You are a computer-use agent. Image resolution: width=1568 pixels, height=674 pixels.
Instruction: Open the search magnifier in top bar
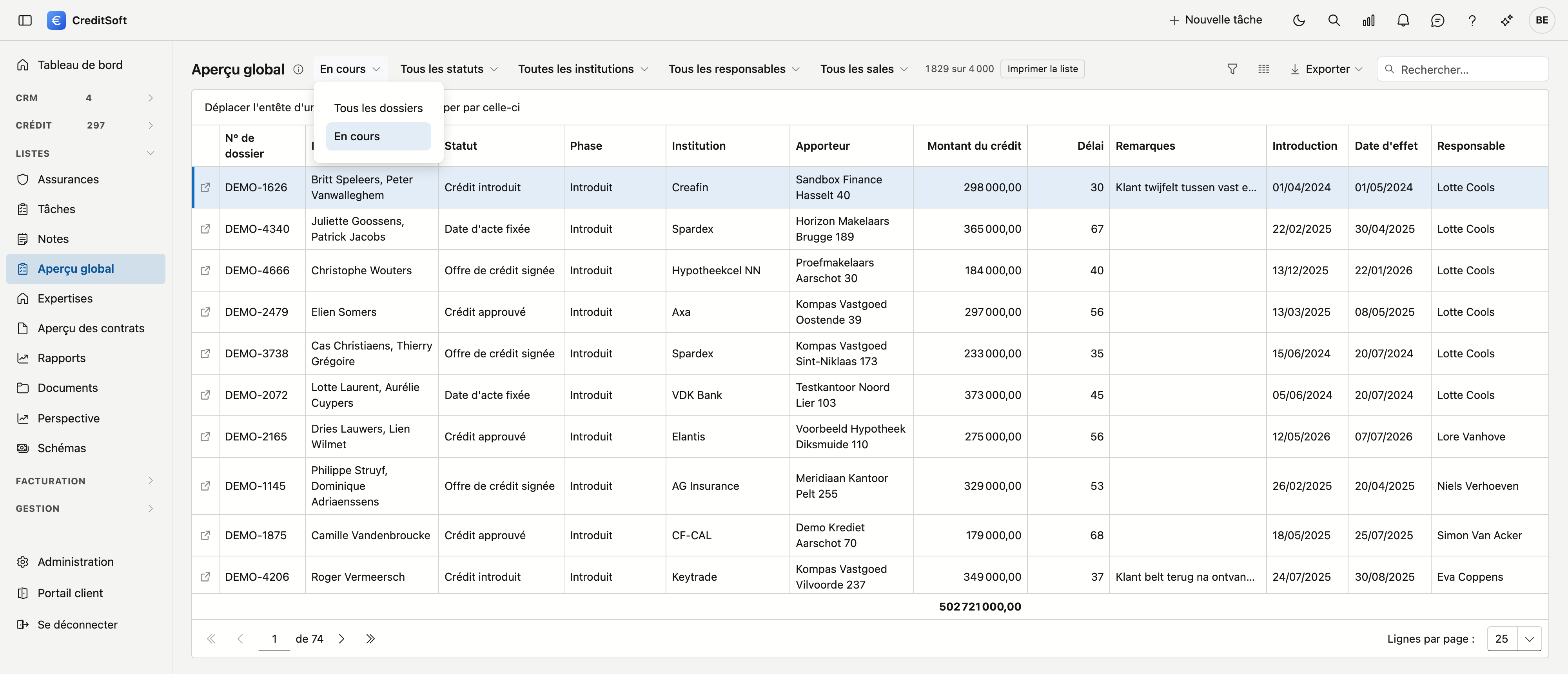pos(1334,20)
